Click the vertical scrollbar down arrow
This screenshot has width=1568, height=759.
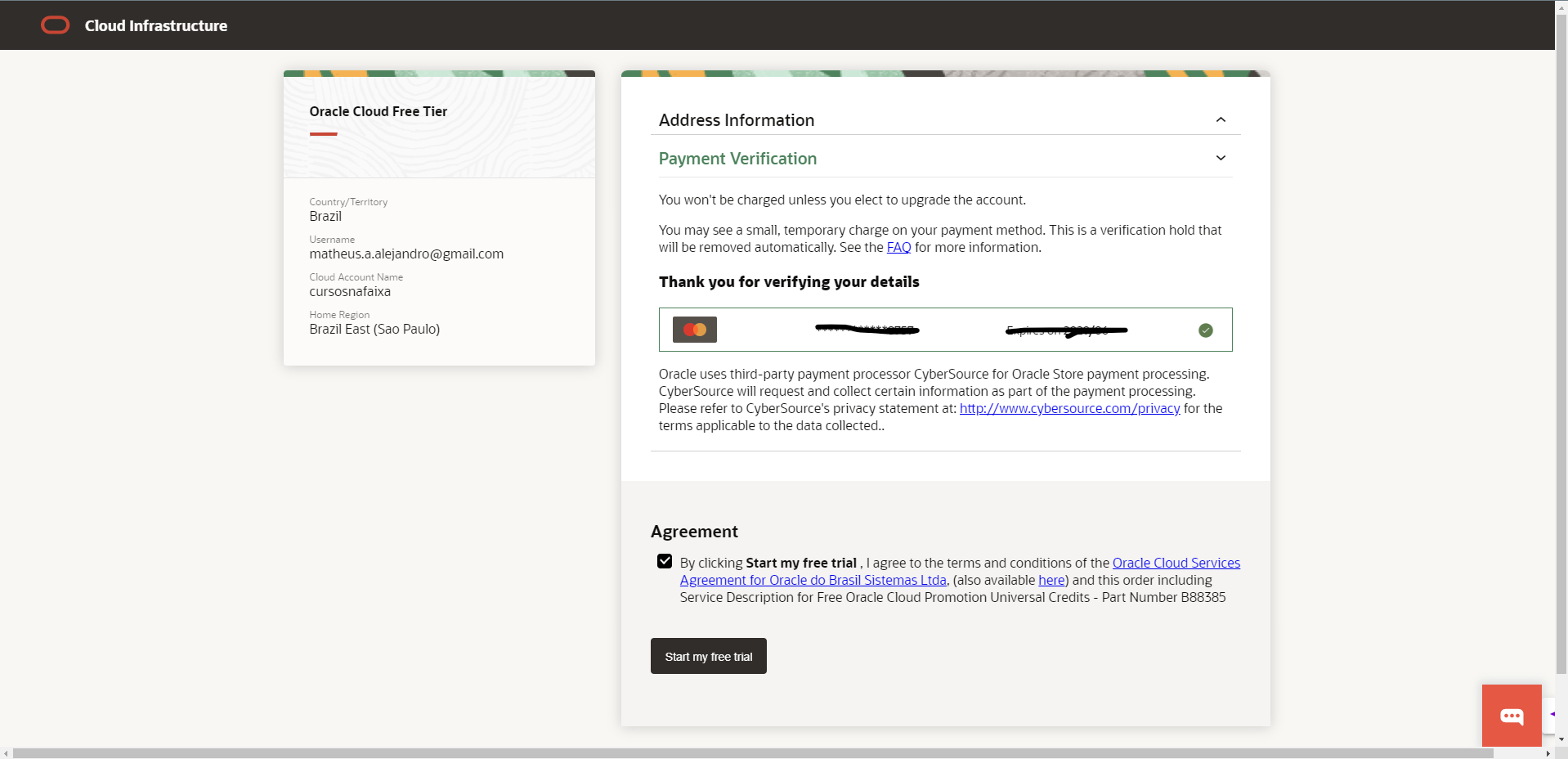(x=1561, y=739)
